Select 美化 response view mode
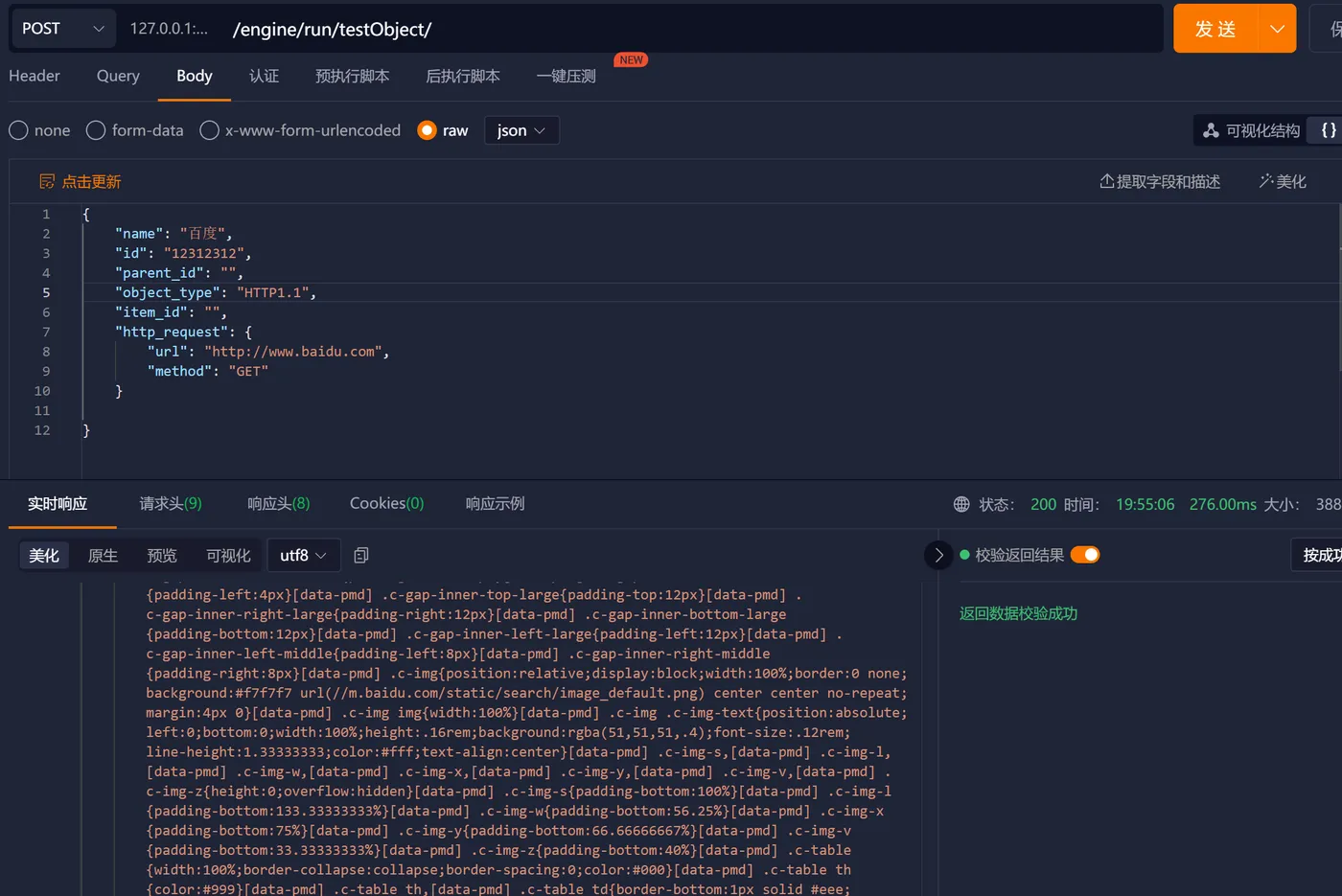Viewport: 1342px width, 896px height. point(44,556)
